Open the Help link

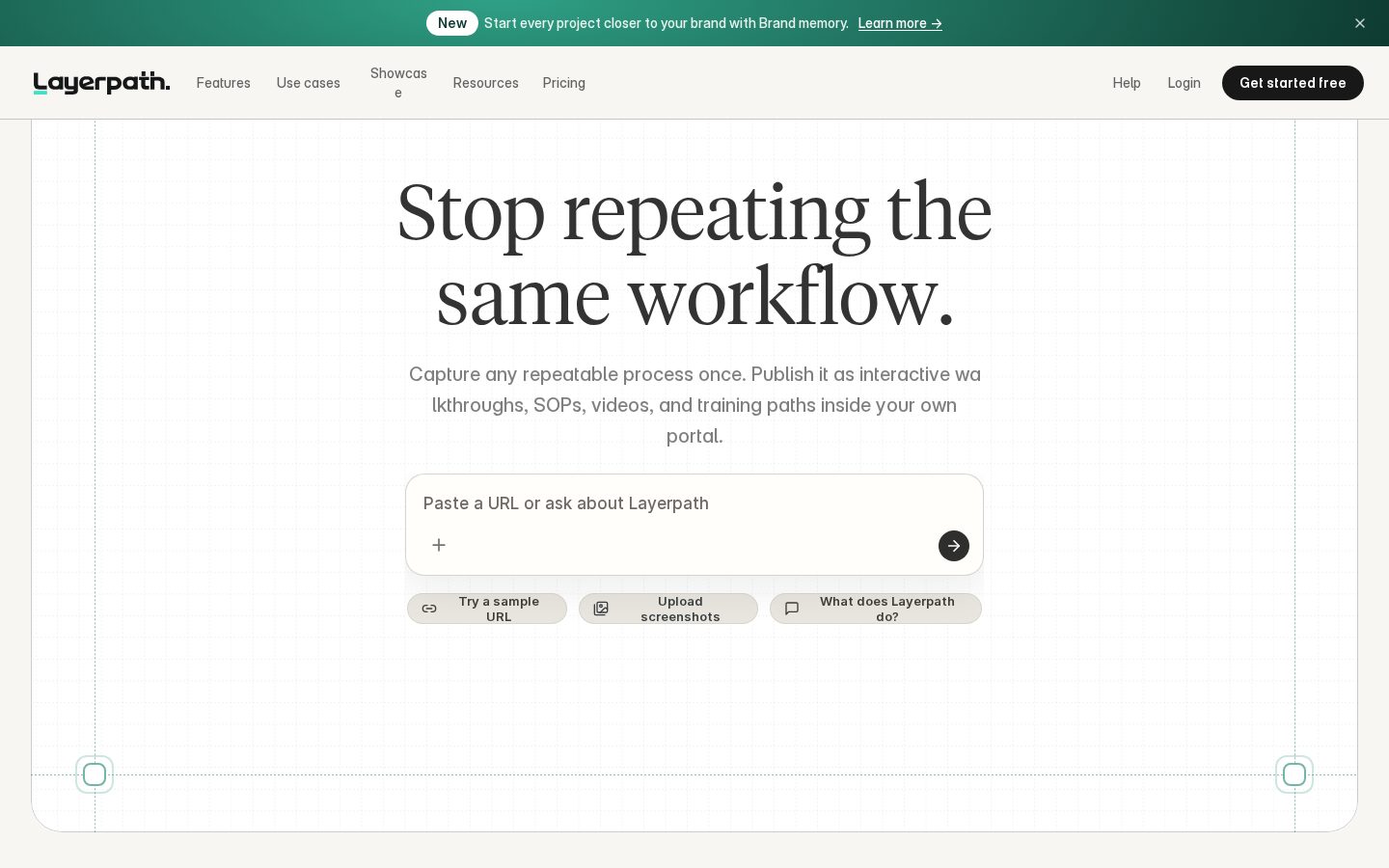click(1127, 83)
